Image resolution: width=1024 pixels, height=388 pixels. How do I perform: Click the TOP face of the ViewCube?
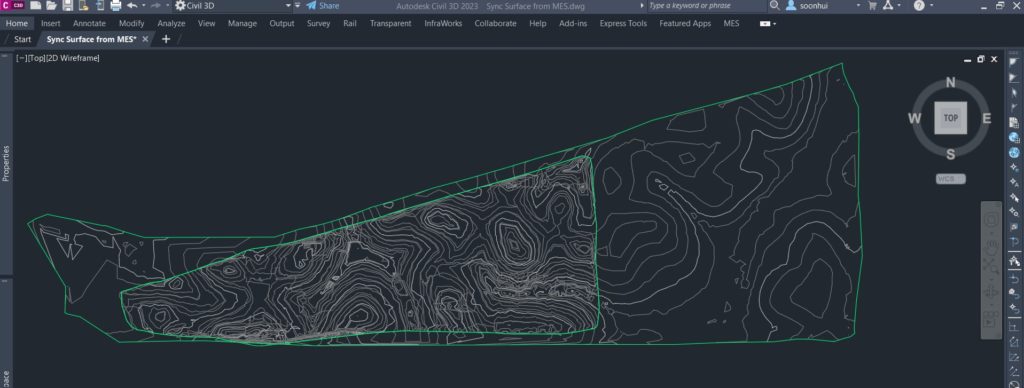tap(950, 118)
